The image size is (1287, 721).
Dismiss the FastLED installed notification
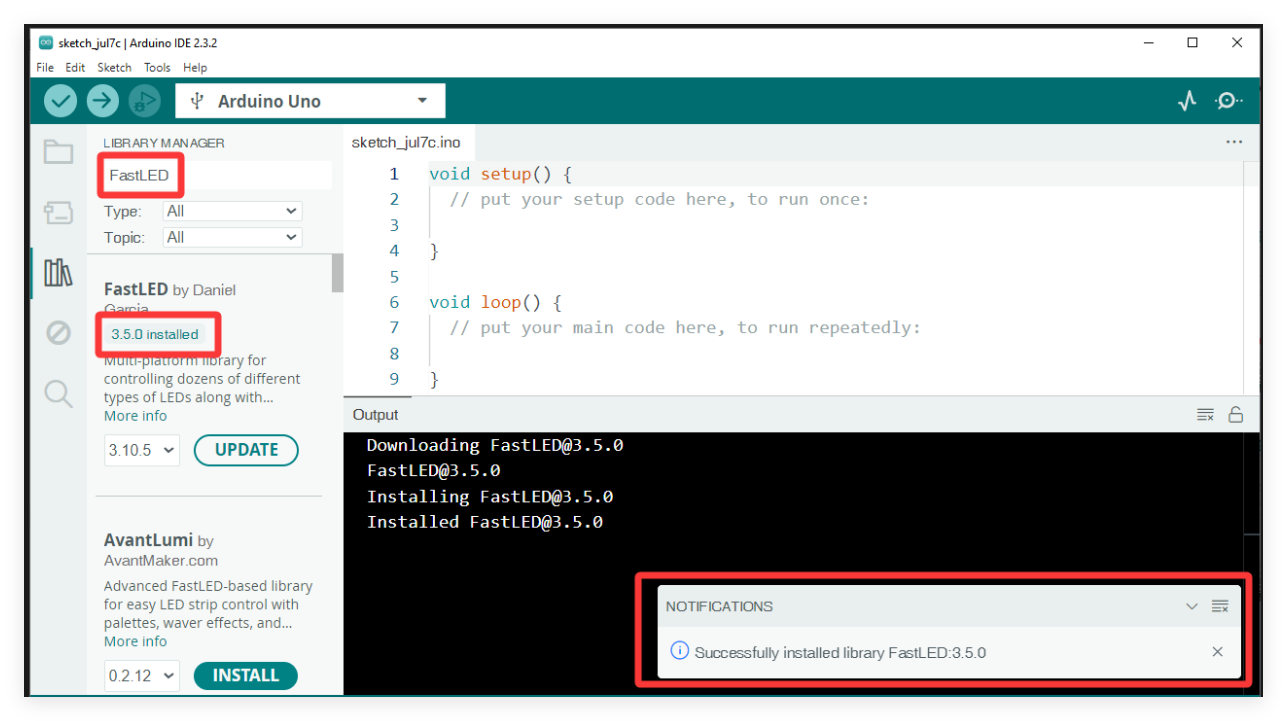(1217, 652)
